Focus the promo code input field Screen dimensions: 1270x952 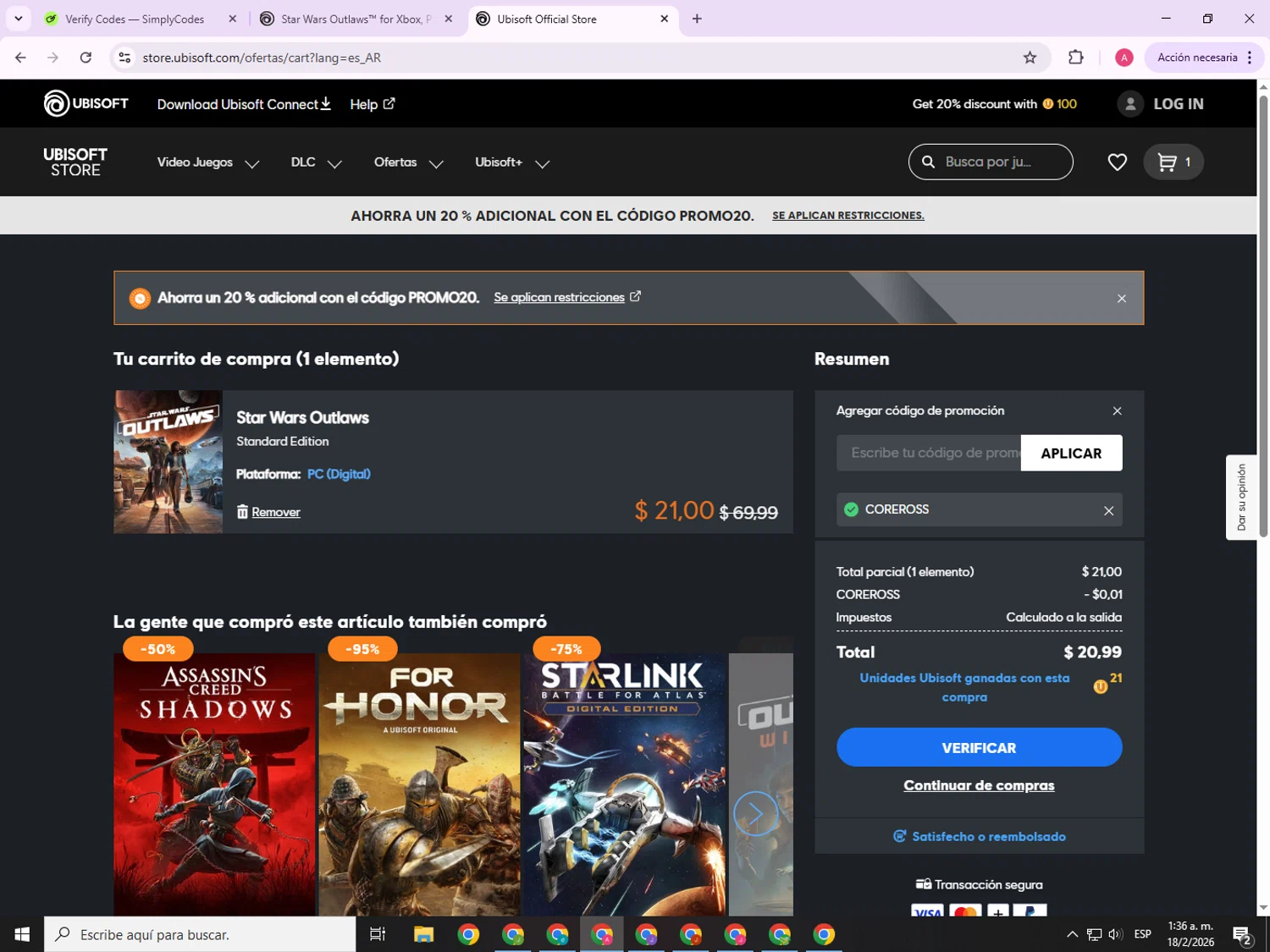(929, 453)
